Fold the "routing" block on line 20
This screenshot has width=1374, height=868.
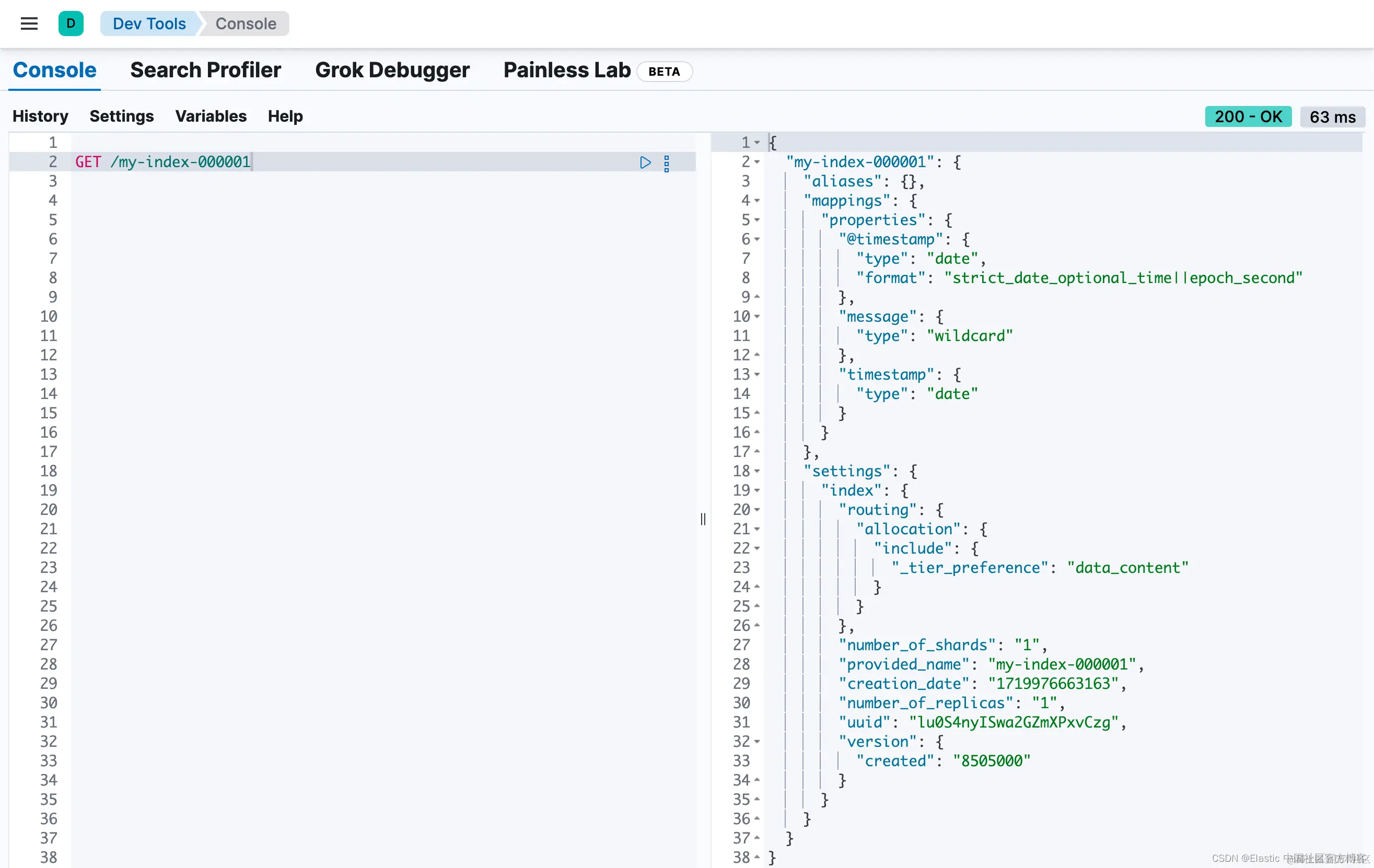757,510
